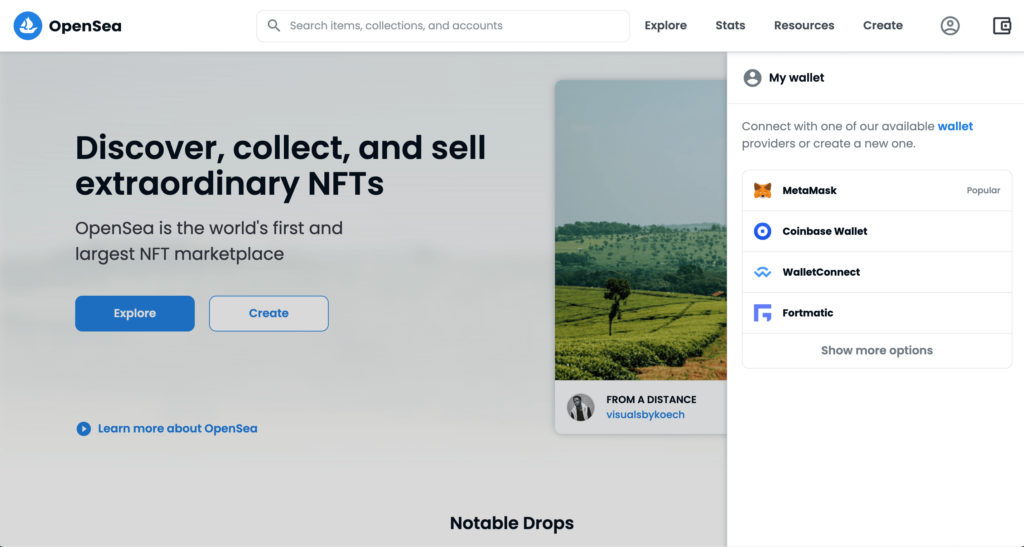Select WalletConnect option
Screen dimensions: 1024x547
(x=877, y=272)
